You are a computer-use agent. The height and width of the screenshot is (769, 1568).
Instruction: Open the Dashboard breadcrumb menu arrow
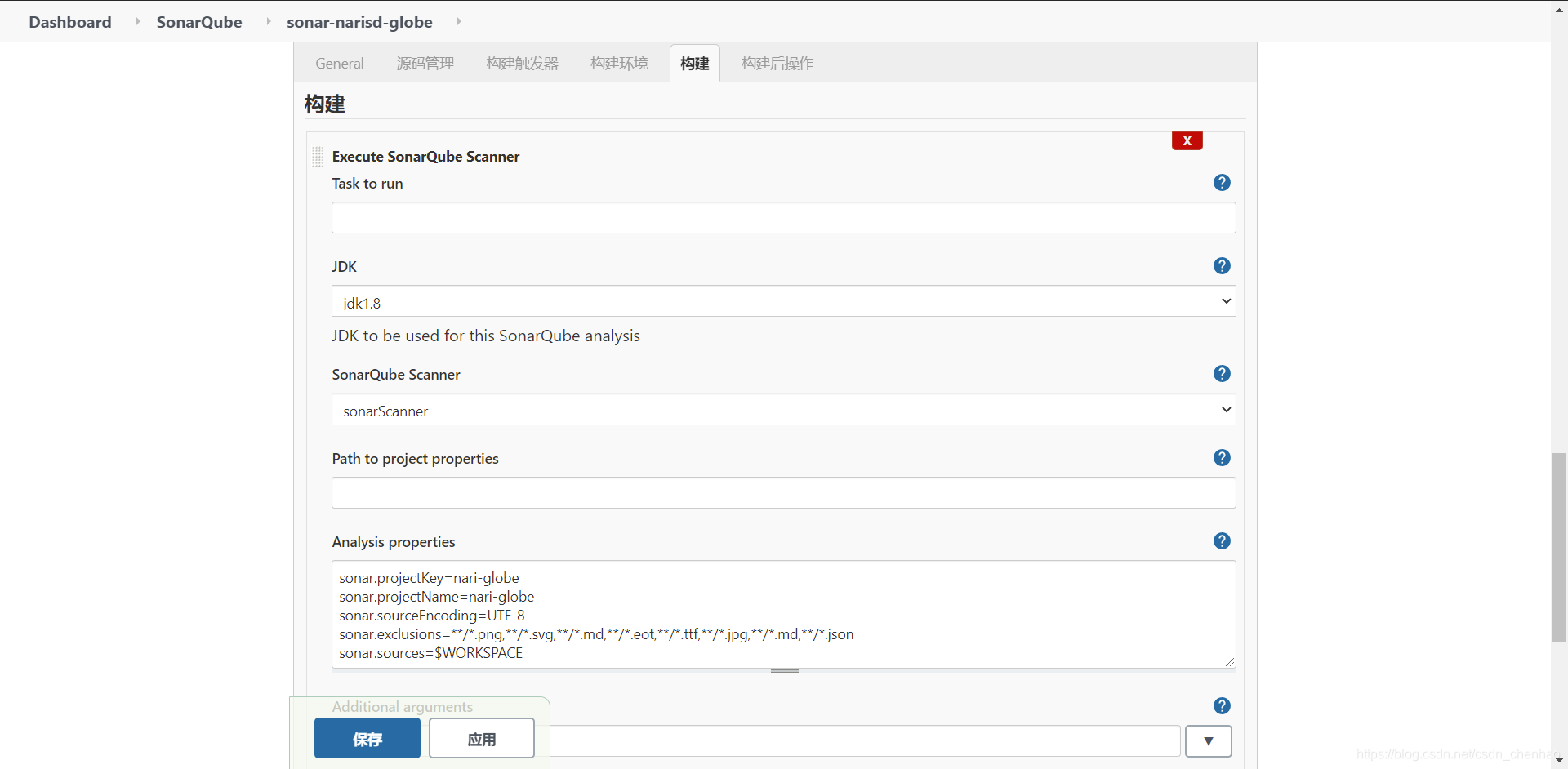[x=137, y=21]
